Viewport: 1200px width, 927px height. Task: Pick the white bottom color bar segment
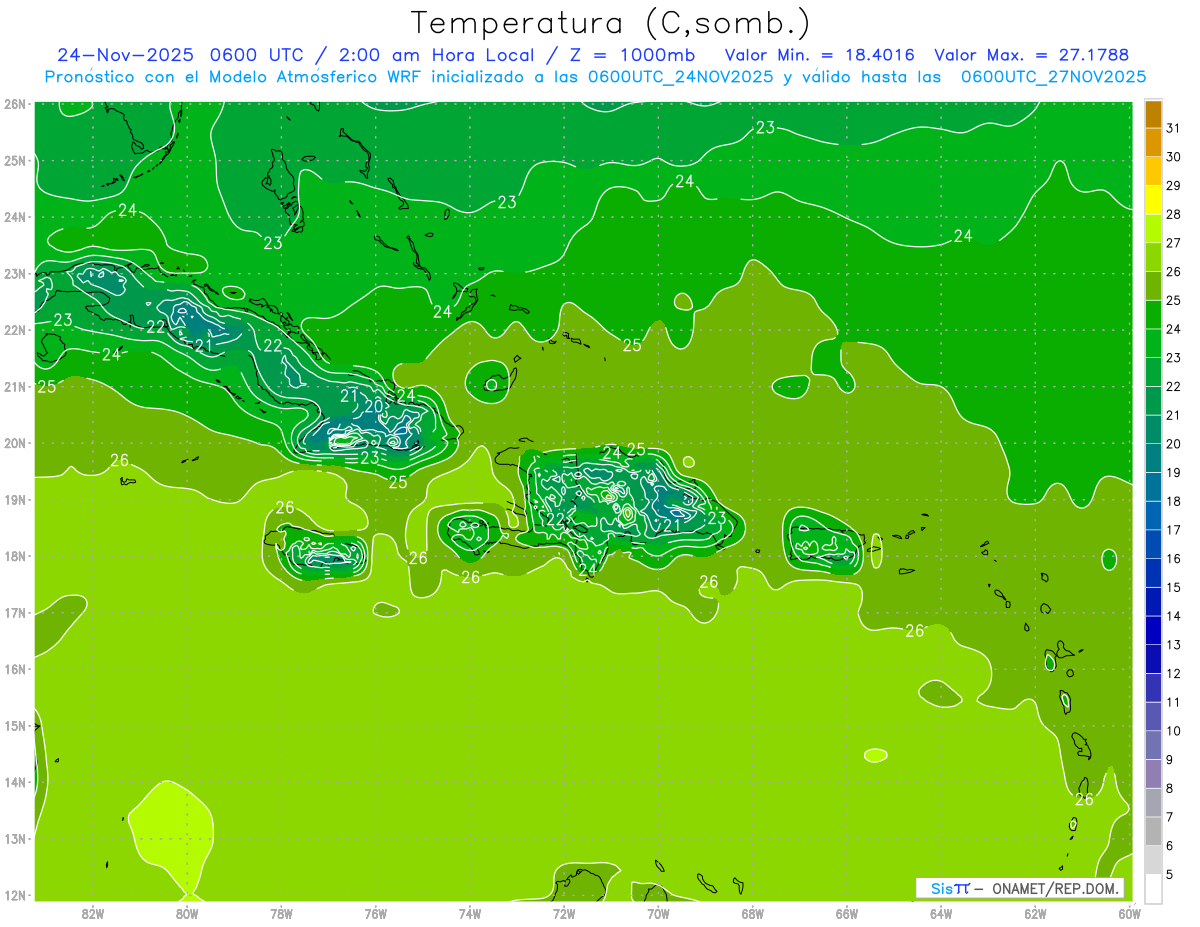point(1153,889)
